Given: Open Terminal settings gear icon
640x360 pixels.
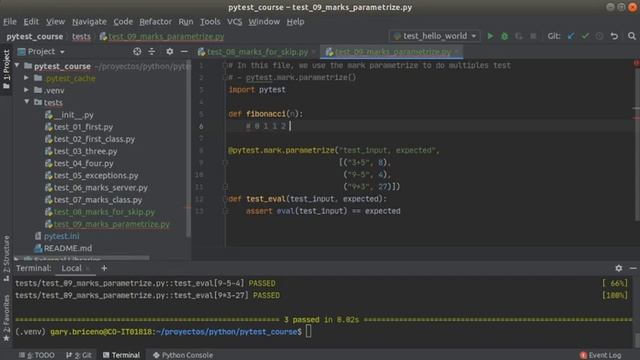Looking at the screenshot, I should (x=619, y=268).
